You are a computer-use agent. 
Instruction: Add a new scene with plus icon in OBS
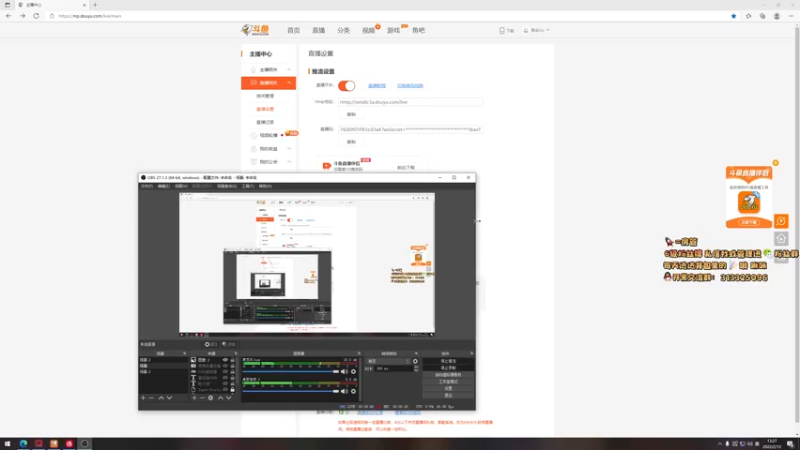click(143, 398)
